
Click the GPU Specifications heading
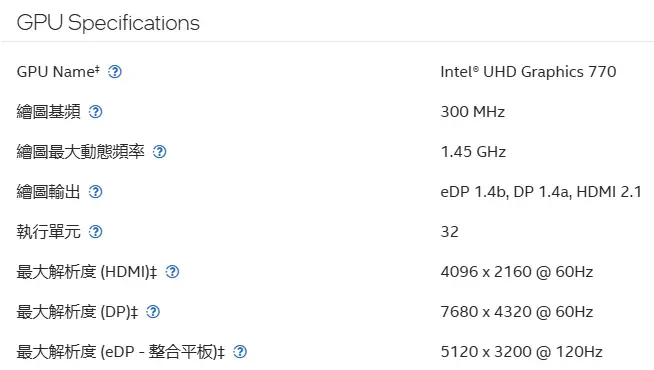108,23
